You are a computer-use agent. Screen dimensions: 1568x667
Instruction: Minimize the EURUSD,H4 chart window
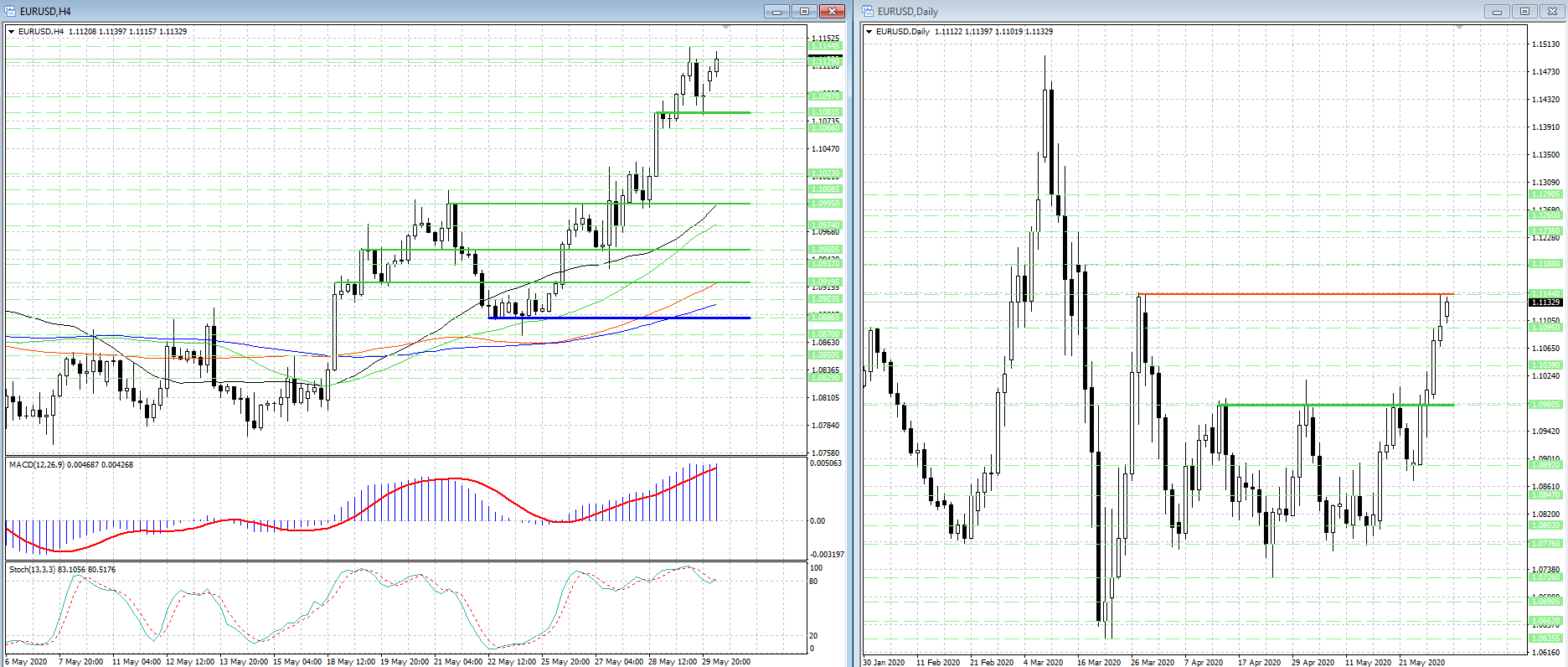776,11
